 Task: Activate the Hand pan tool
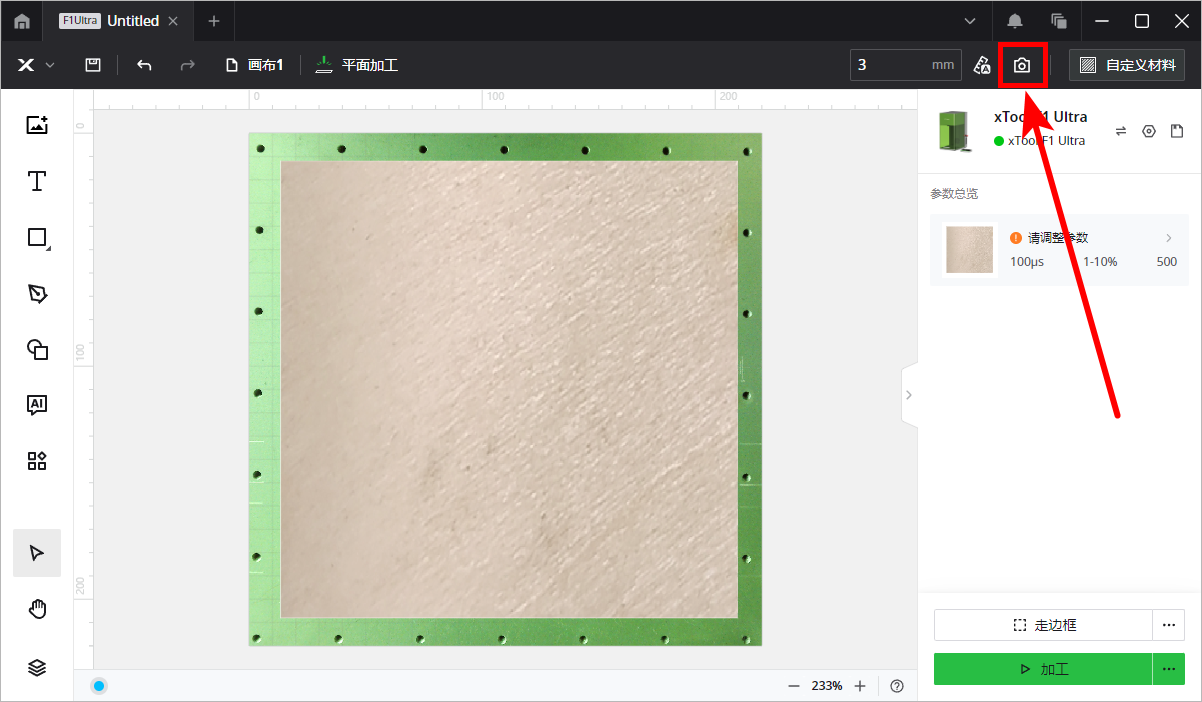click(x=37, y=609)
